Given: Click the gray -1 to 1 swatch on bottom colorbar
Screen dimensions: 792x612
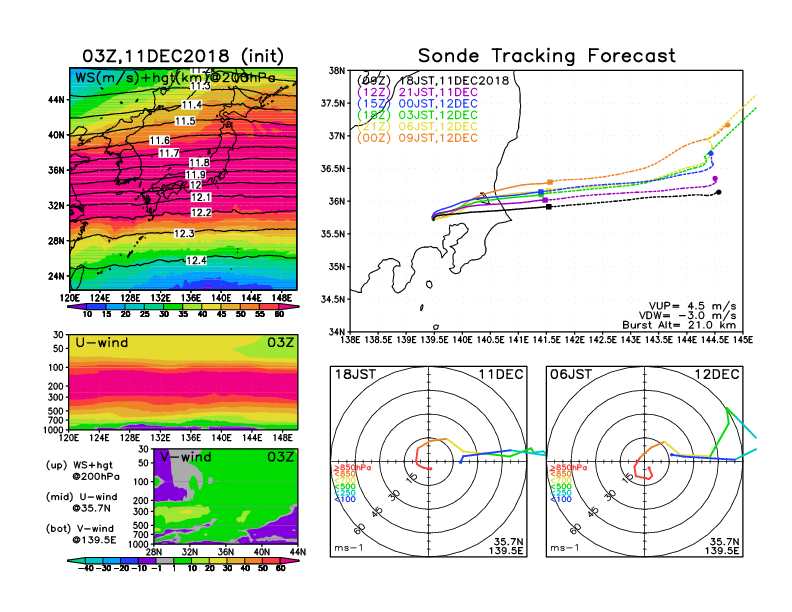Looking at the screenshot, I should click(x=165, y=560).
